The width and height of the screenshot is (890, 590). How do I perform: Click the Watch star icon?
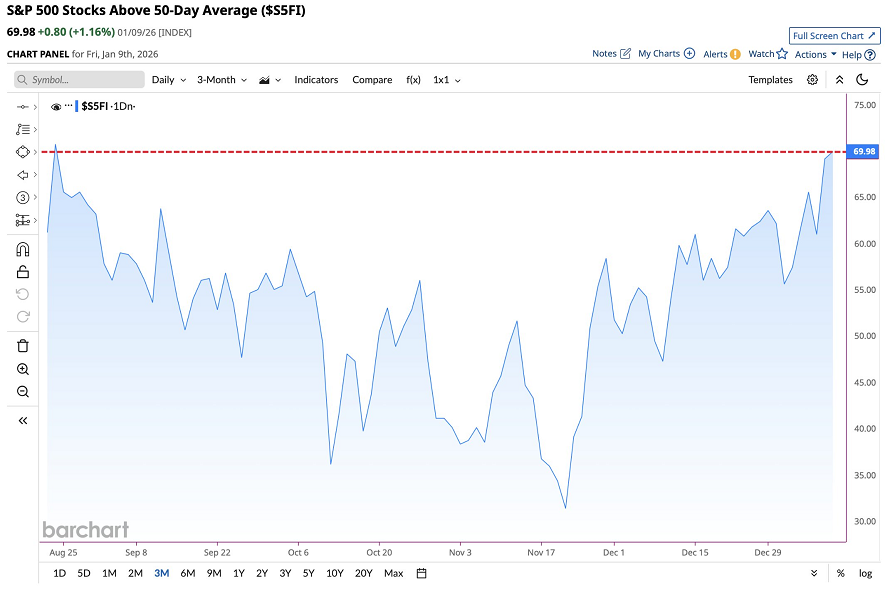coord(782,53)
